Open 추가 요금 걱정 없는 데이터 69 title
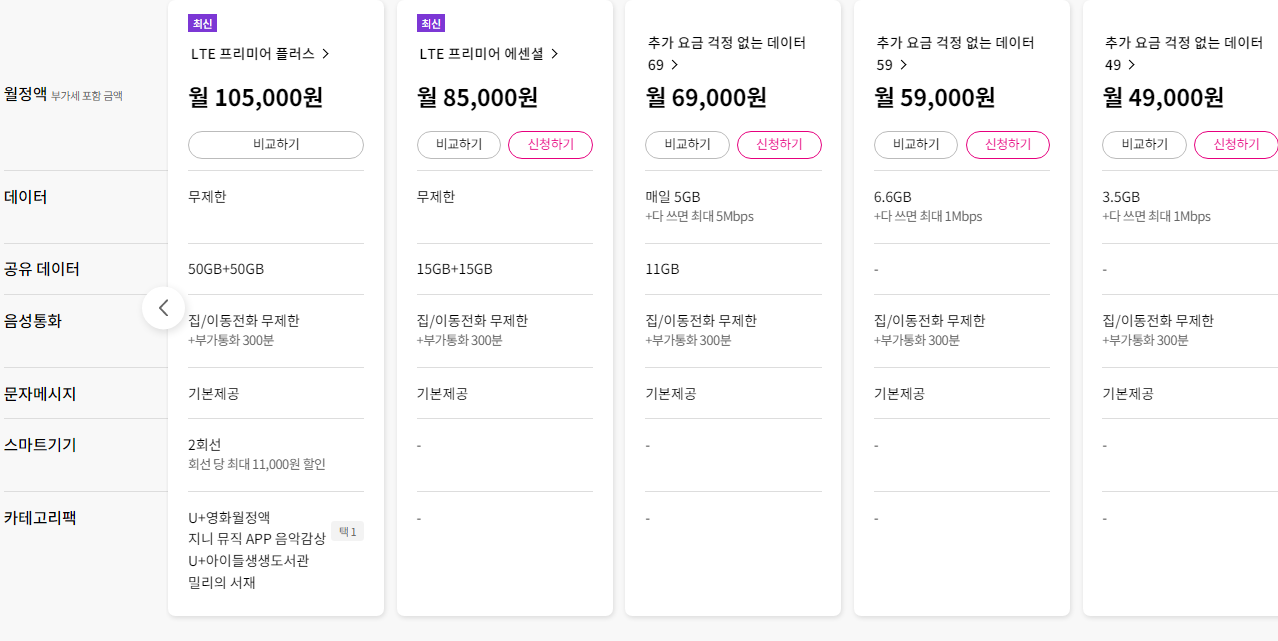The image size is (1278, 641). click(725, 43)
